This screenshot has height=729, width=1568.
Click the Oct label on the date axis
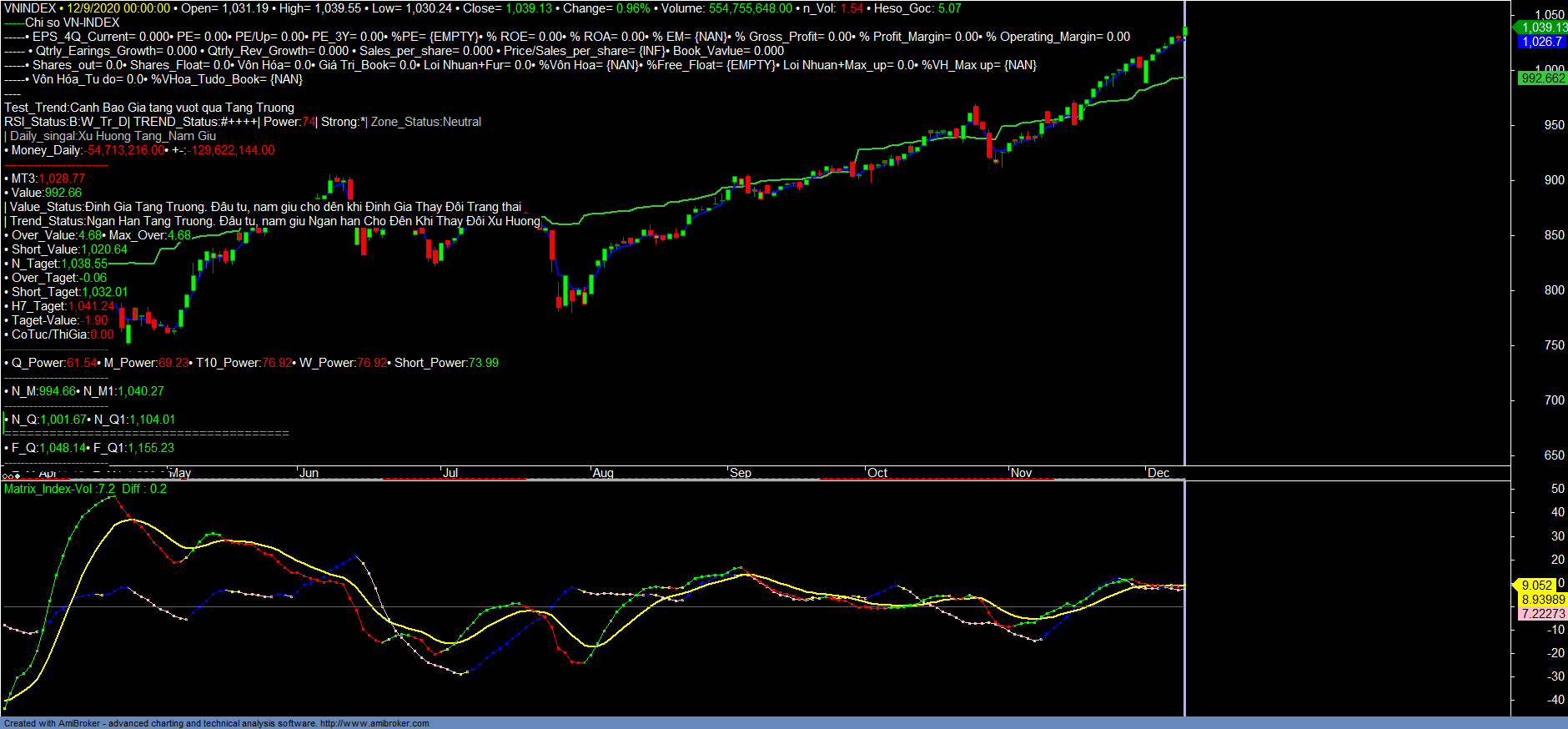[877, 473]
